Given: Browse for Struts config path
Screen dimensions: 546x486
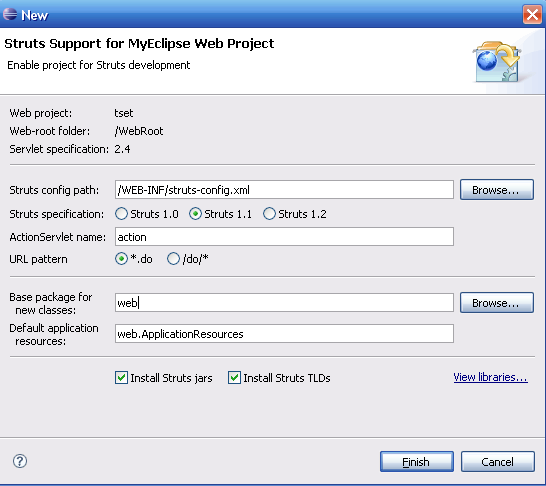Looking at the screenshot, I should (x=497, y=190).
